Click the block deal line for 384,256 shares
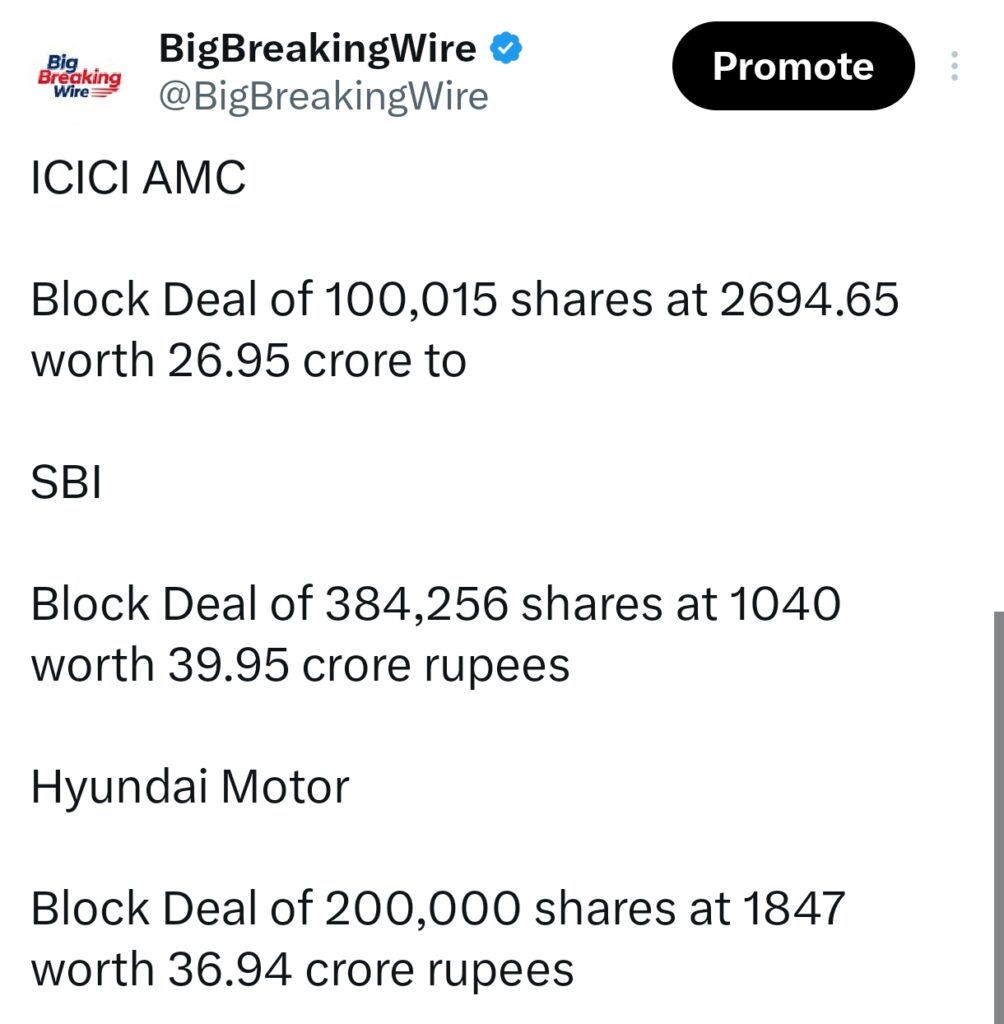1004x1024 pixels. [437, 602]
